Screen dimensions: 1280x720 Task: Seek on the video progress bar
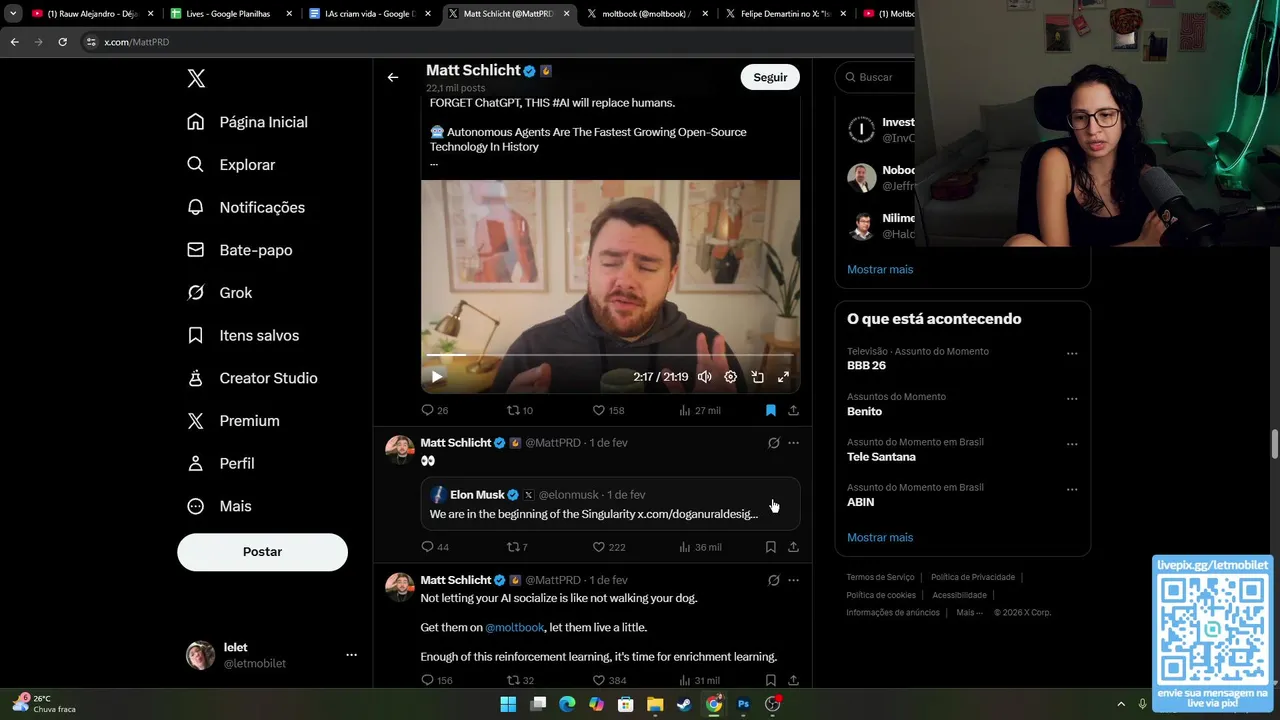(610, 355)
